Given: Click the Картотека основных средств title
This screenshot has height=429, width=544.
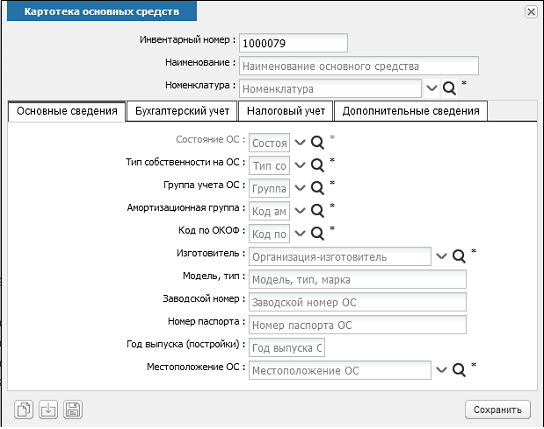Looking at the screenshot, I should coord(102,11).
